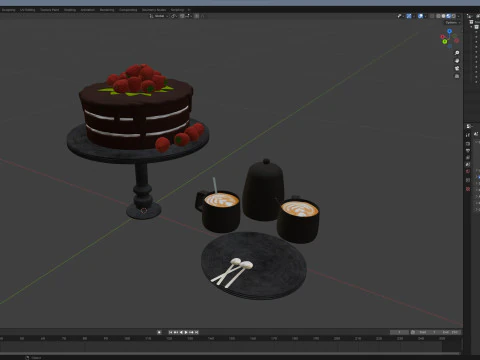480x360 pixels.
Task: Switch to the Shading workspace tab
Action: 70,10
